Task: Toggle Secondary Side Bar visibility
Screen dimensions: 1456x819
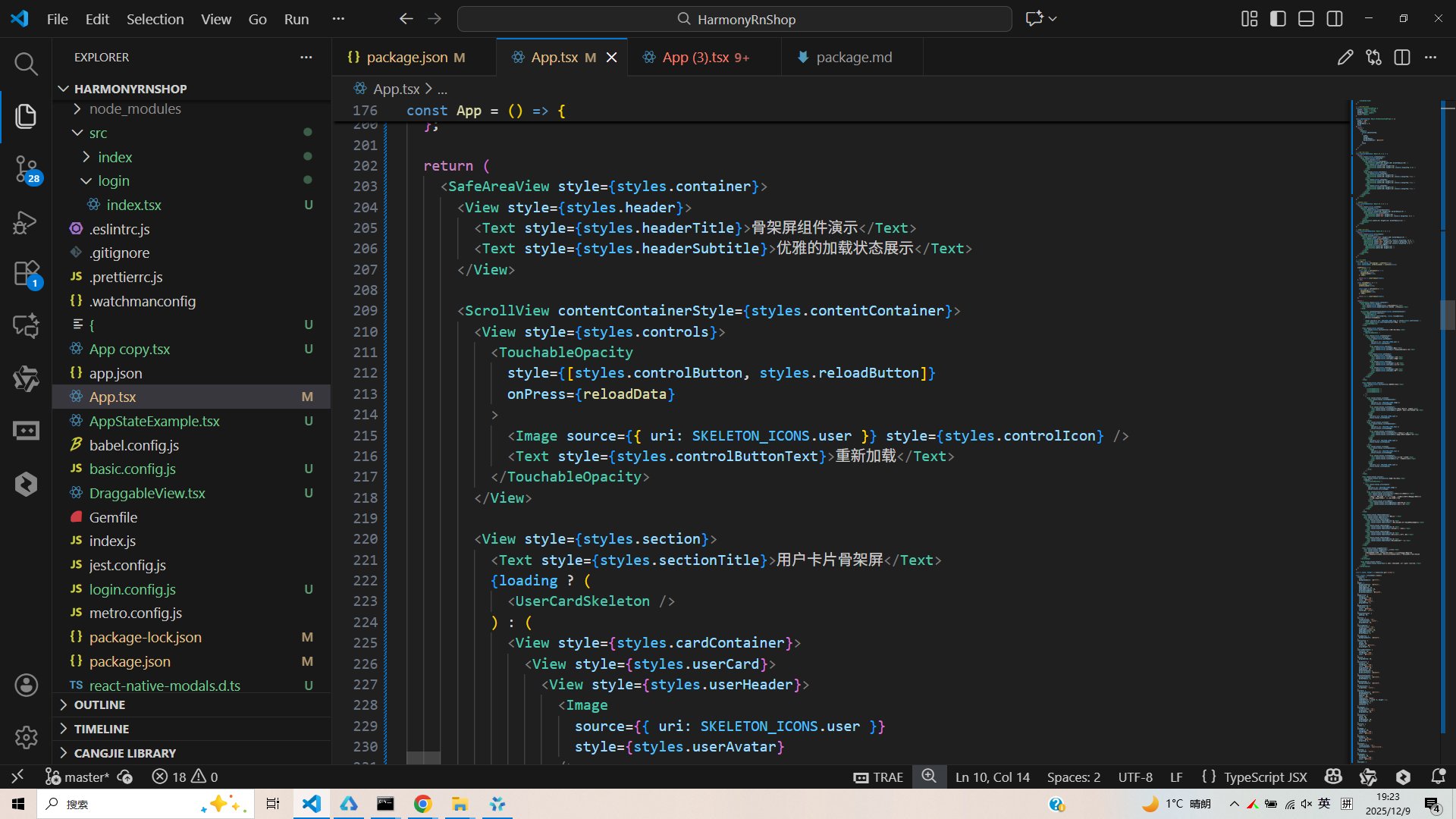Action: [x=1335, y=19]
